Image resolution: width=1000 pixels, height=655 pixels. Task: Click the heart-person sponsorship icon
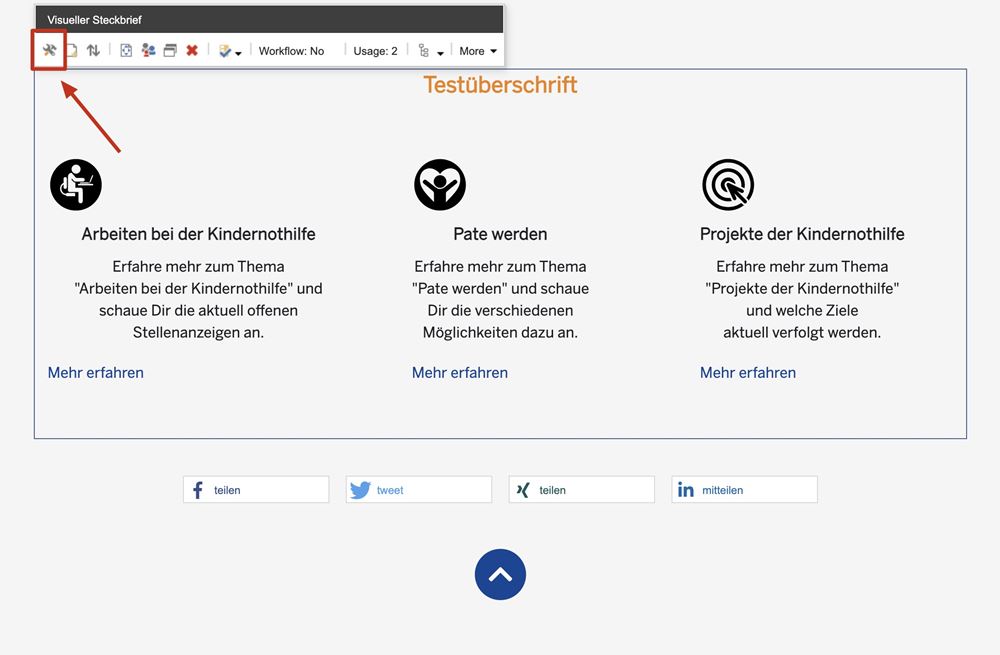440,185
